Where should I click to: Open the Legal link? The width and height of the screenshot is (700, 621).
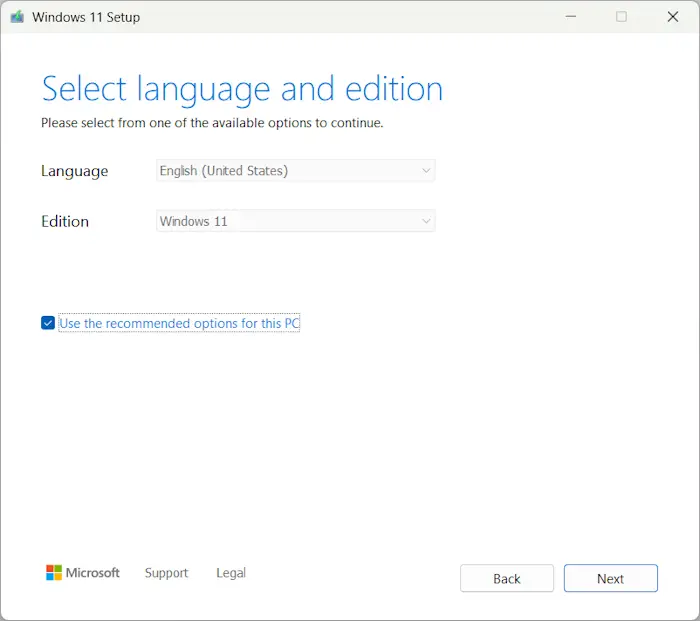[x=231, y=573]
